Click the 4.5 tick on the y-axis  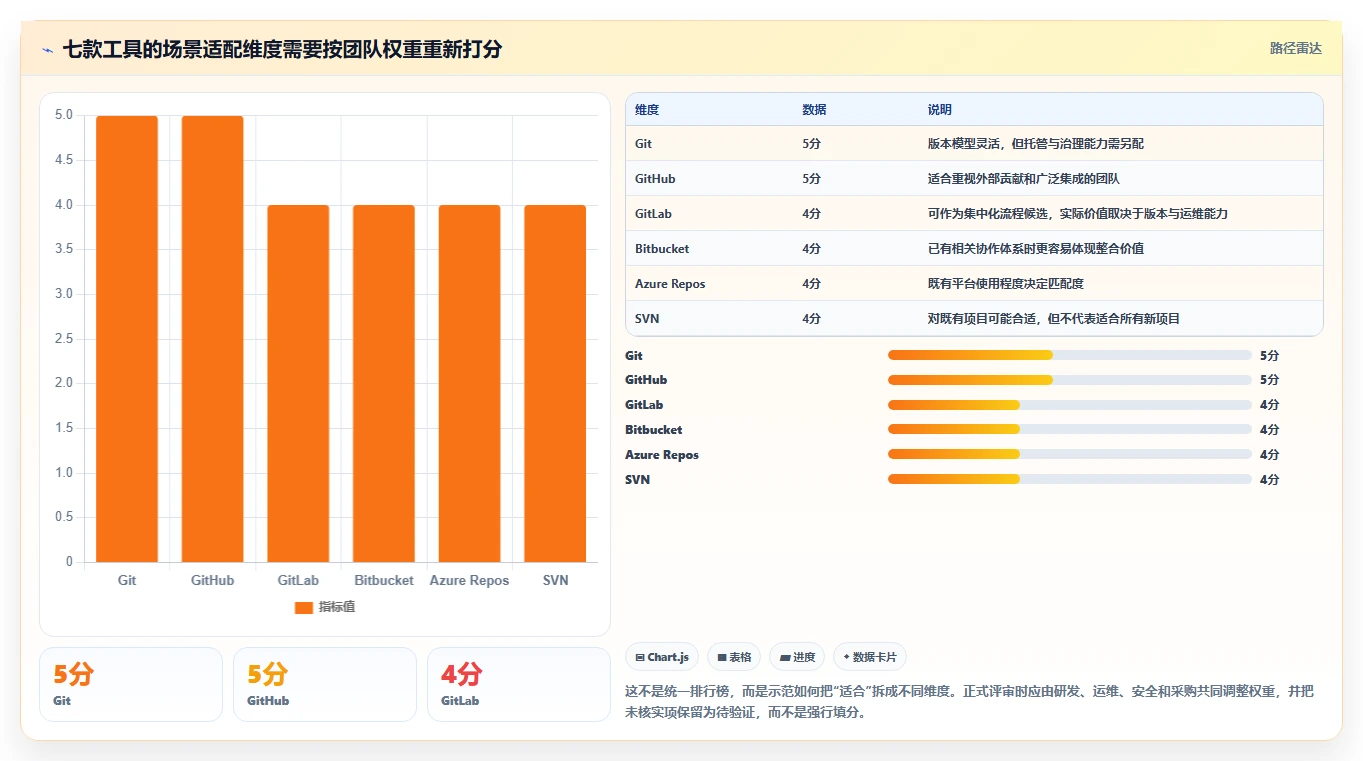pos(63,160)
